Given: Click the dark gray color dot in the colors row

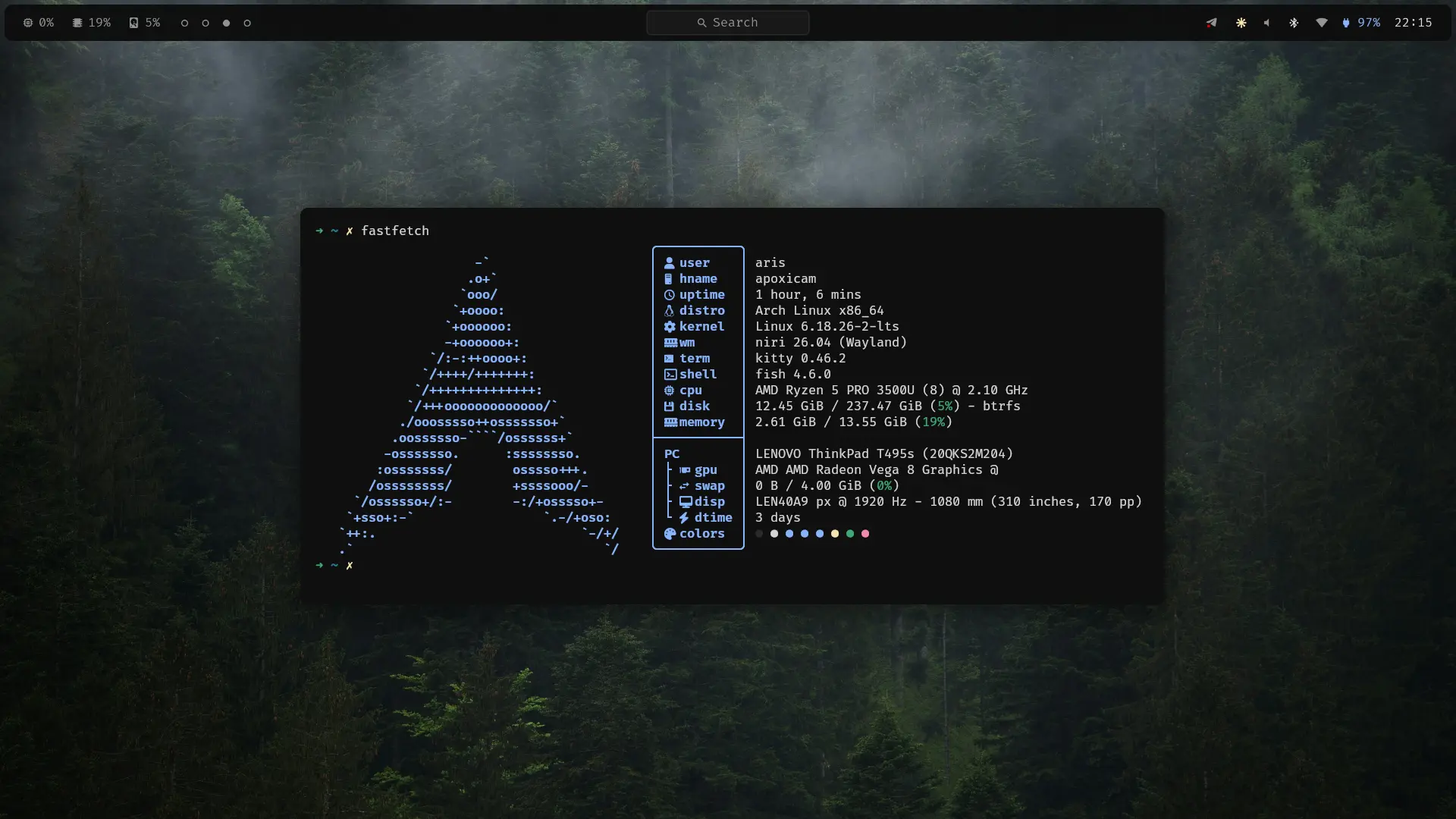Looking at the screenshot, I should [759, 534].
